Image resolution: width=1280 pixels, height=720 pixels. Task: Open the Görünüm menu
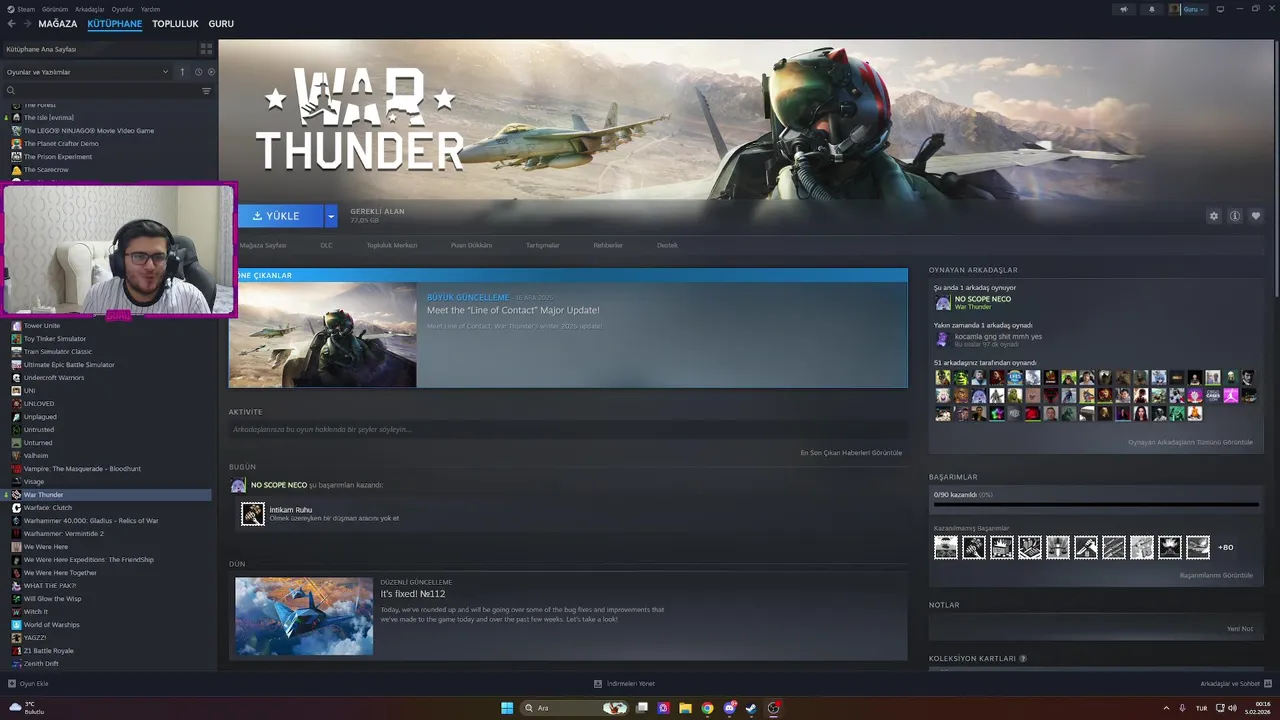click(55, 9)
